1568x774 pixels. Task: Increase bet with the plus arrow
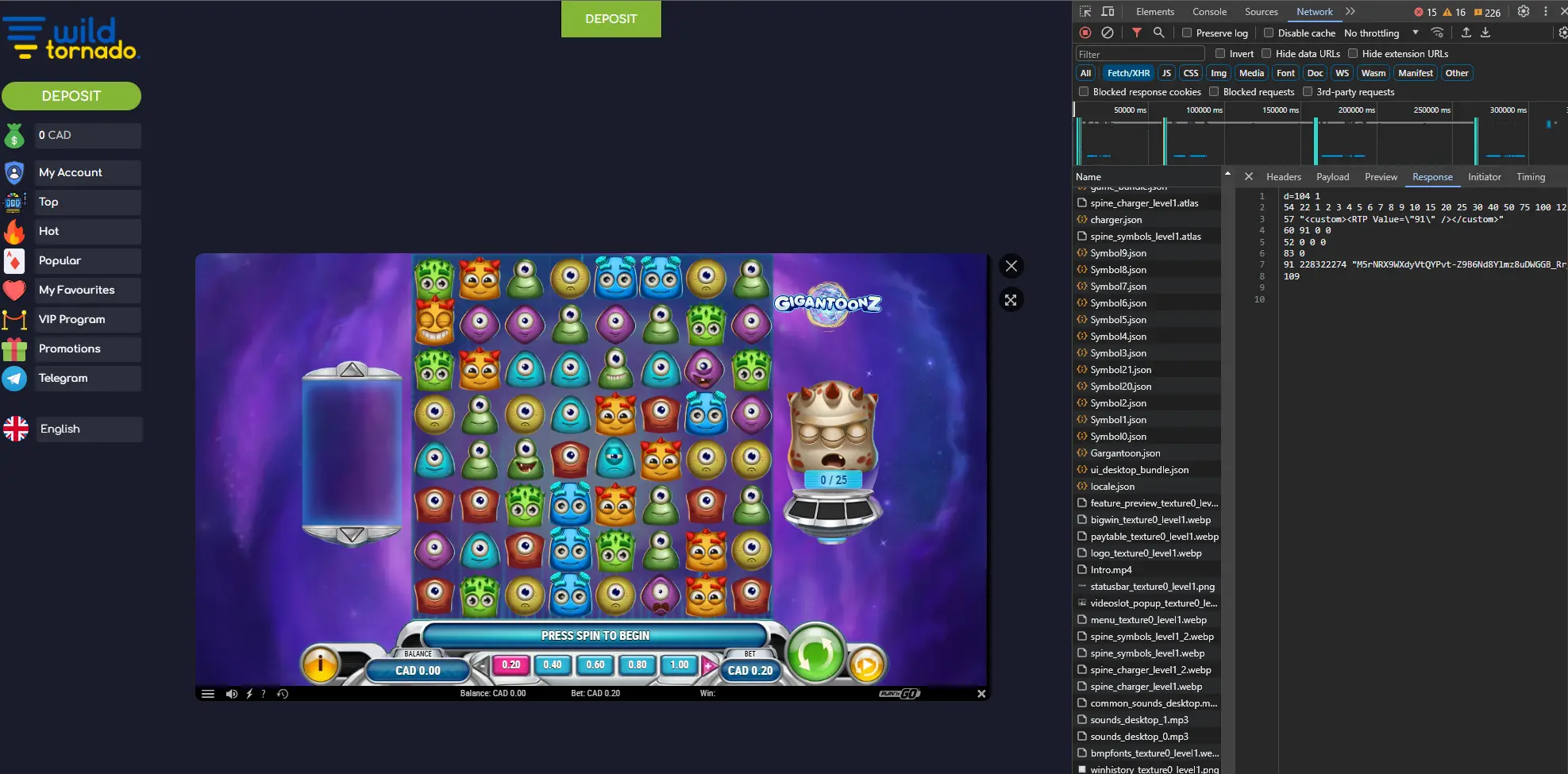(708, 666)
